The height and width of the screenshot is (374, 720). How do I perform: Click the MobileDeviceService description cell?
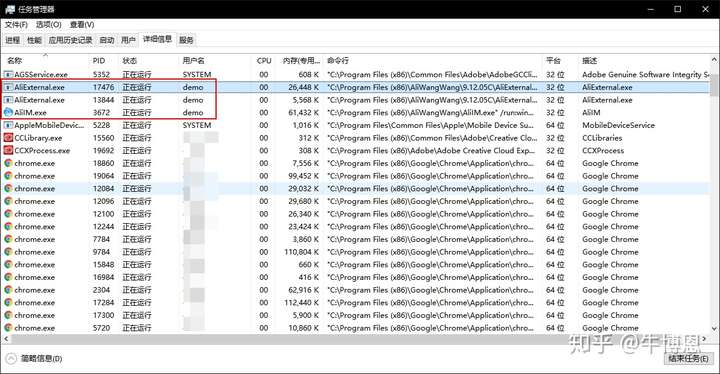(618, 125)
